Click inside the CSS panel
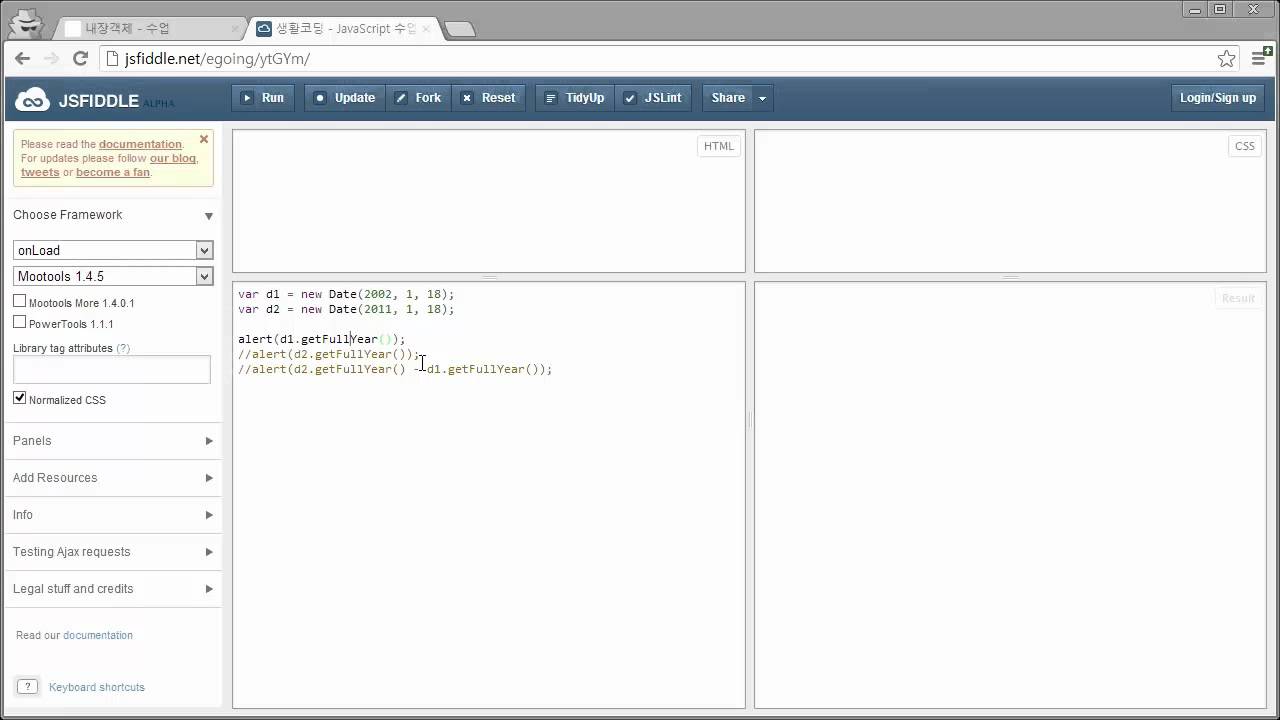 pyautogui.click(x=1010, y=200)
